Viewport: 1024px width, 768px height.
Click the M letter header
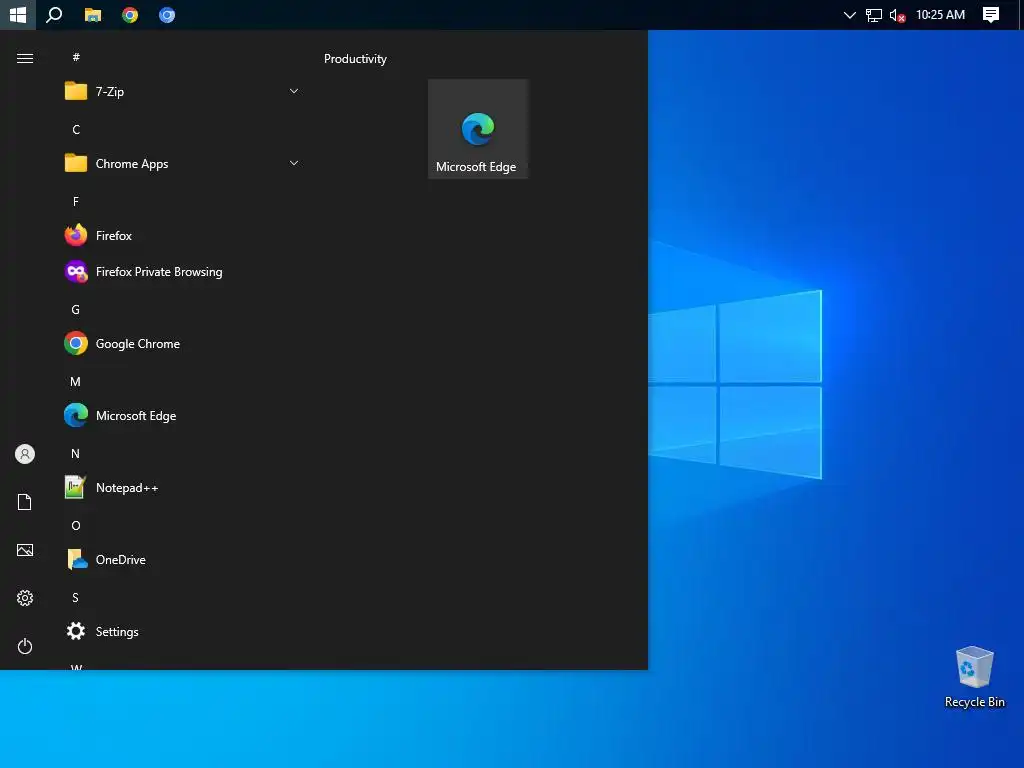coord(76,381)
